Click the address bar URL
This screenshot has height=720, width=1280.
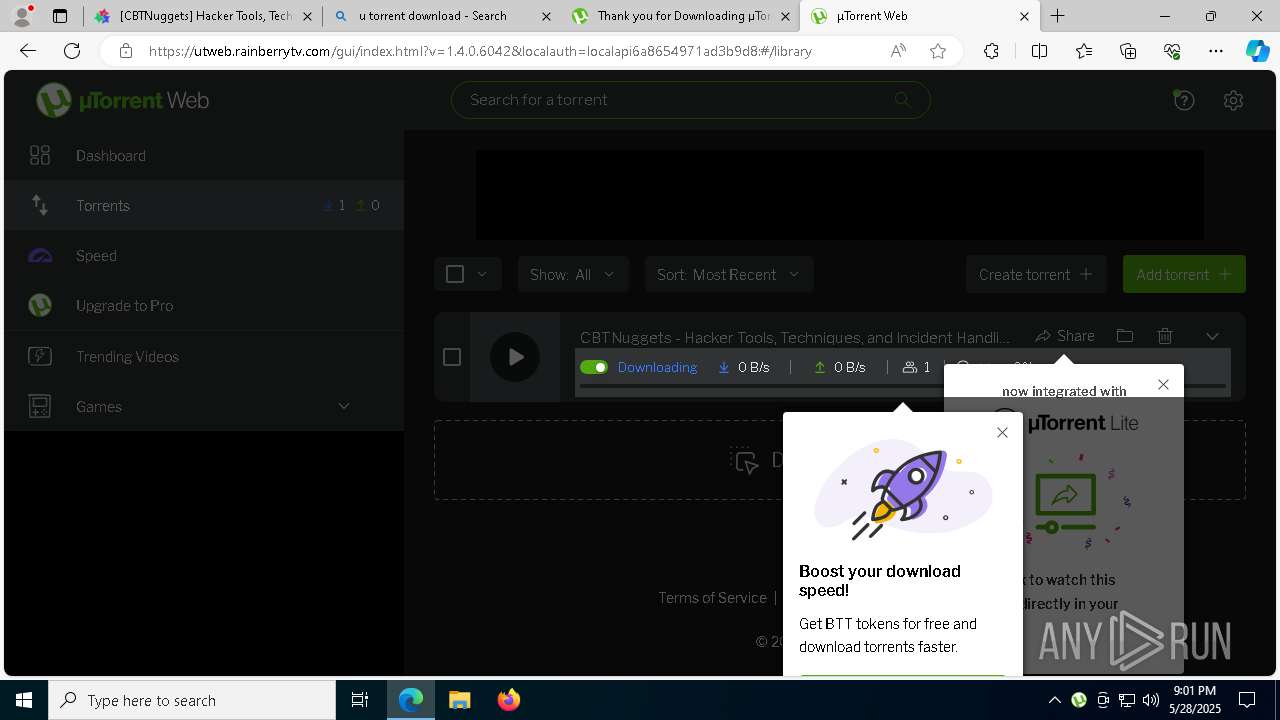pyautogui.click(x=480, y=51)
